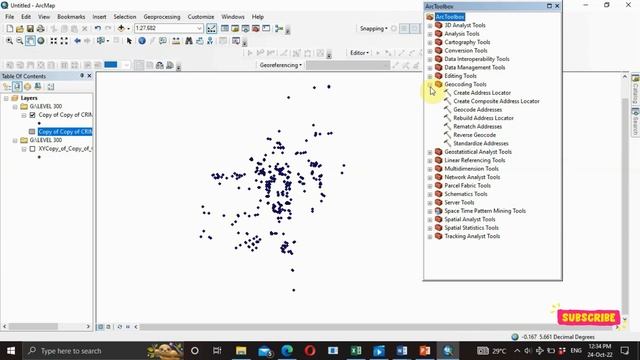Open the map scale dropdown
The image size is (640, 360).
[x=199, y=28]
